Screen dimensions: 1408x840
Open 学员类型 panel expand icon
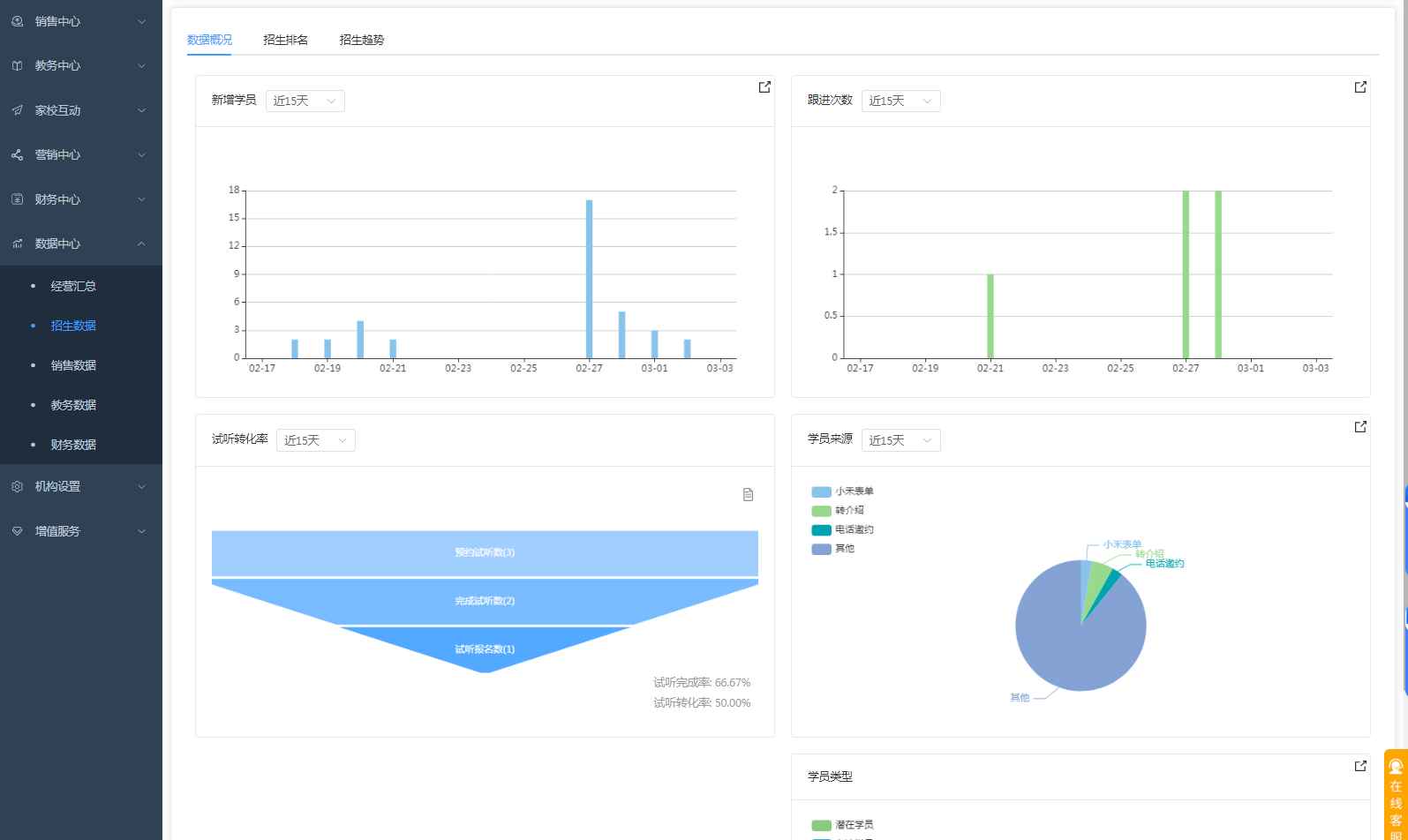click(1360, 766)
